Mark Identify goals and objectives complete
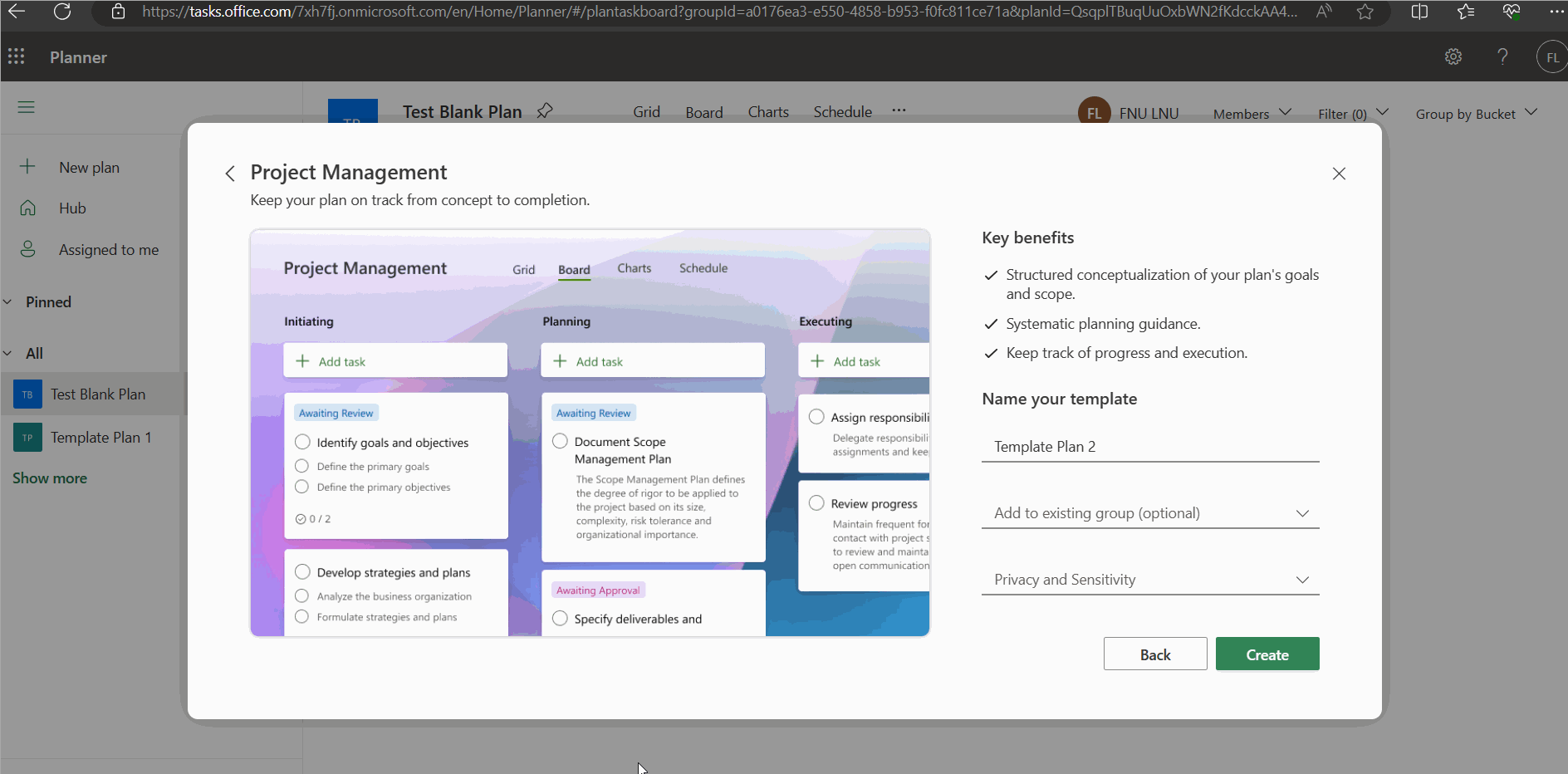The width and height of the screenshot is (1568, 774). [x=302, y=442]
